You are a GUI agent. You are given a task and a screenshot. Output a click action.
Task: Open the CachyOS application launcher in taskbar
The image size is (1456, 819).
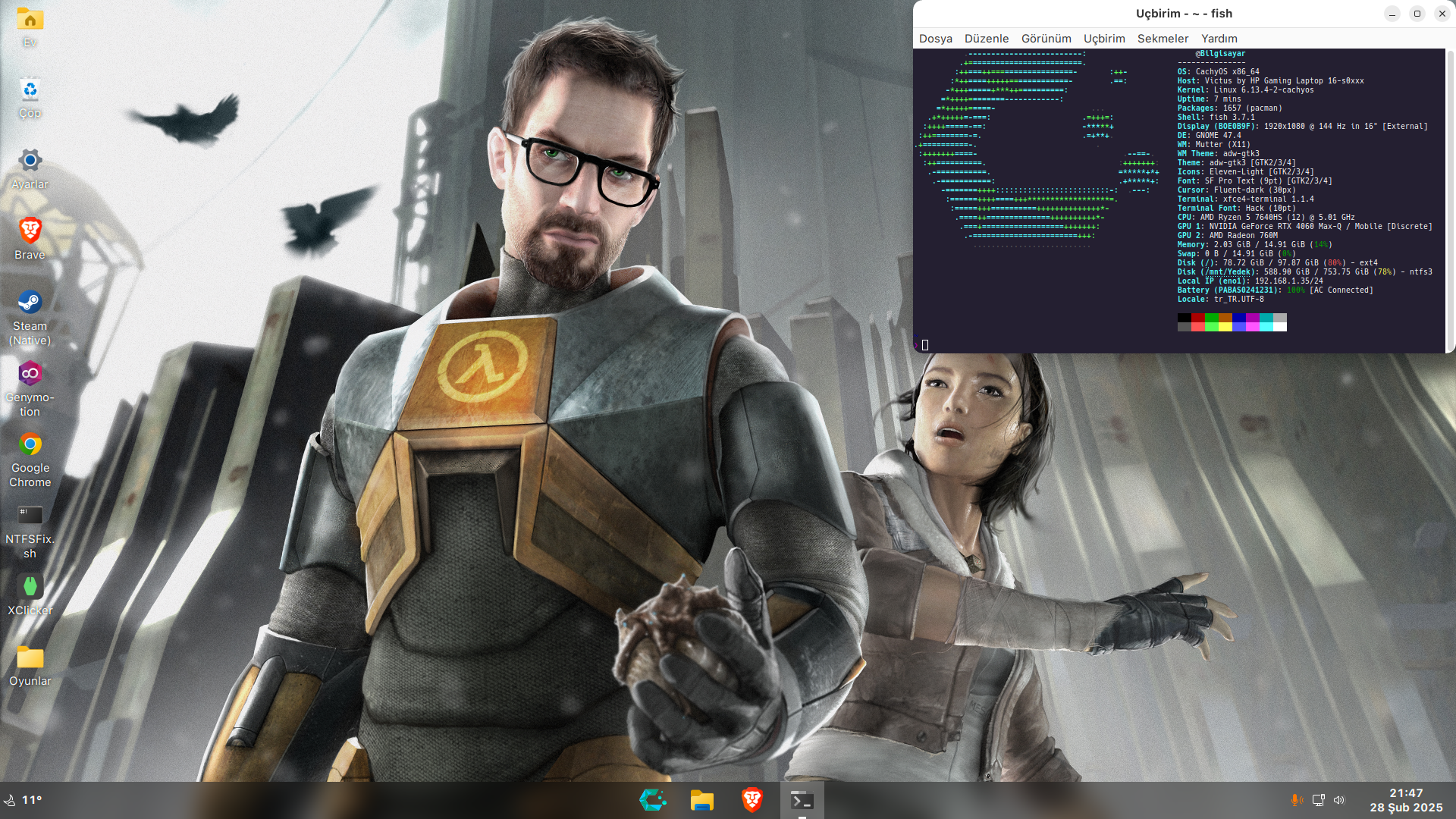(x=652, y=800)
